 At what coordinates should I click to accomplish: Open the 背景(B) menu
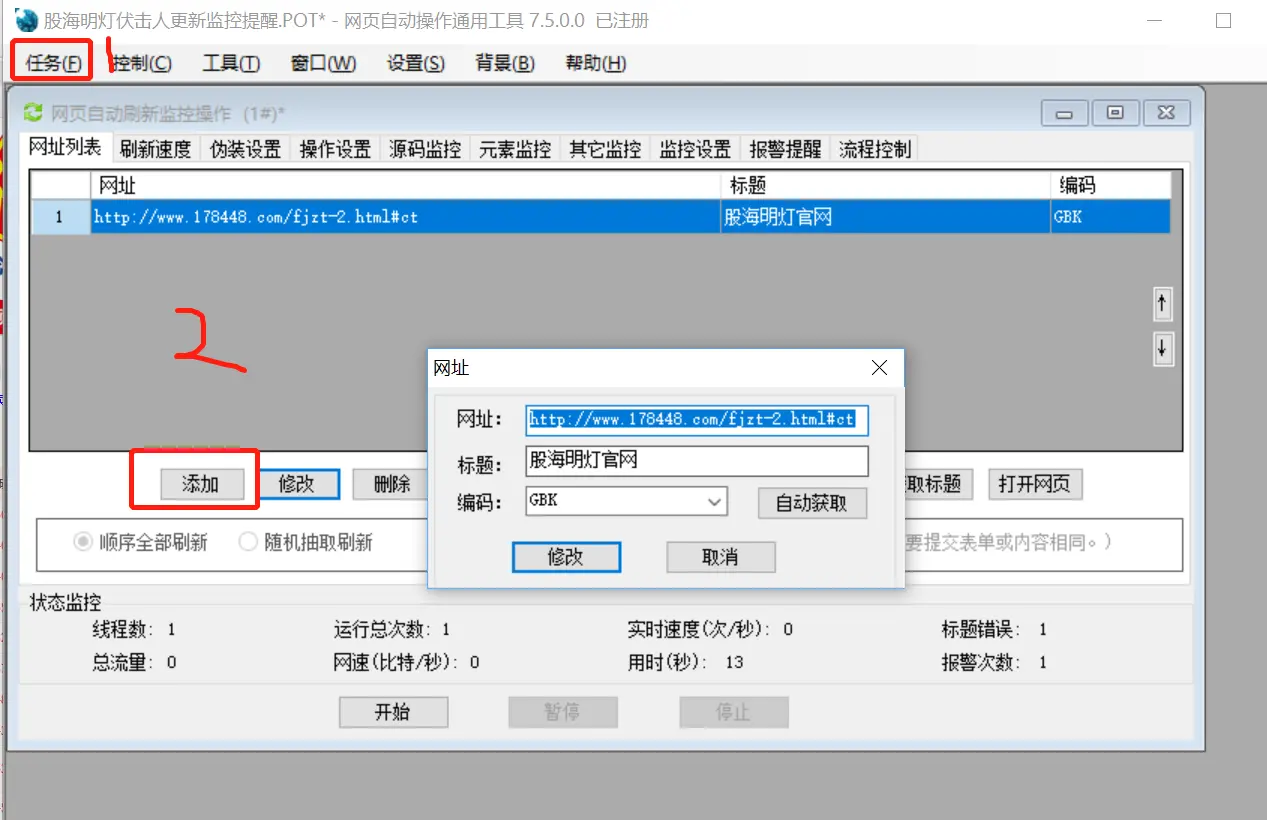tap(505, 63)
